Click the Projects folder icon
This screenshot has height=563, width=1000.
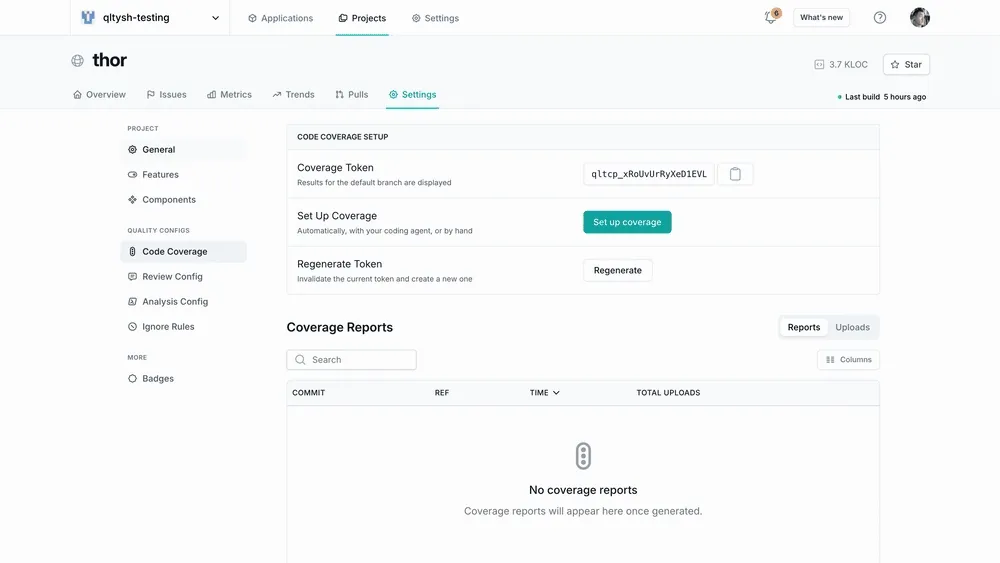click(343, 18)
